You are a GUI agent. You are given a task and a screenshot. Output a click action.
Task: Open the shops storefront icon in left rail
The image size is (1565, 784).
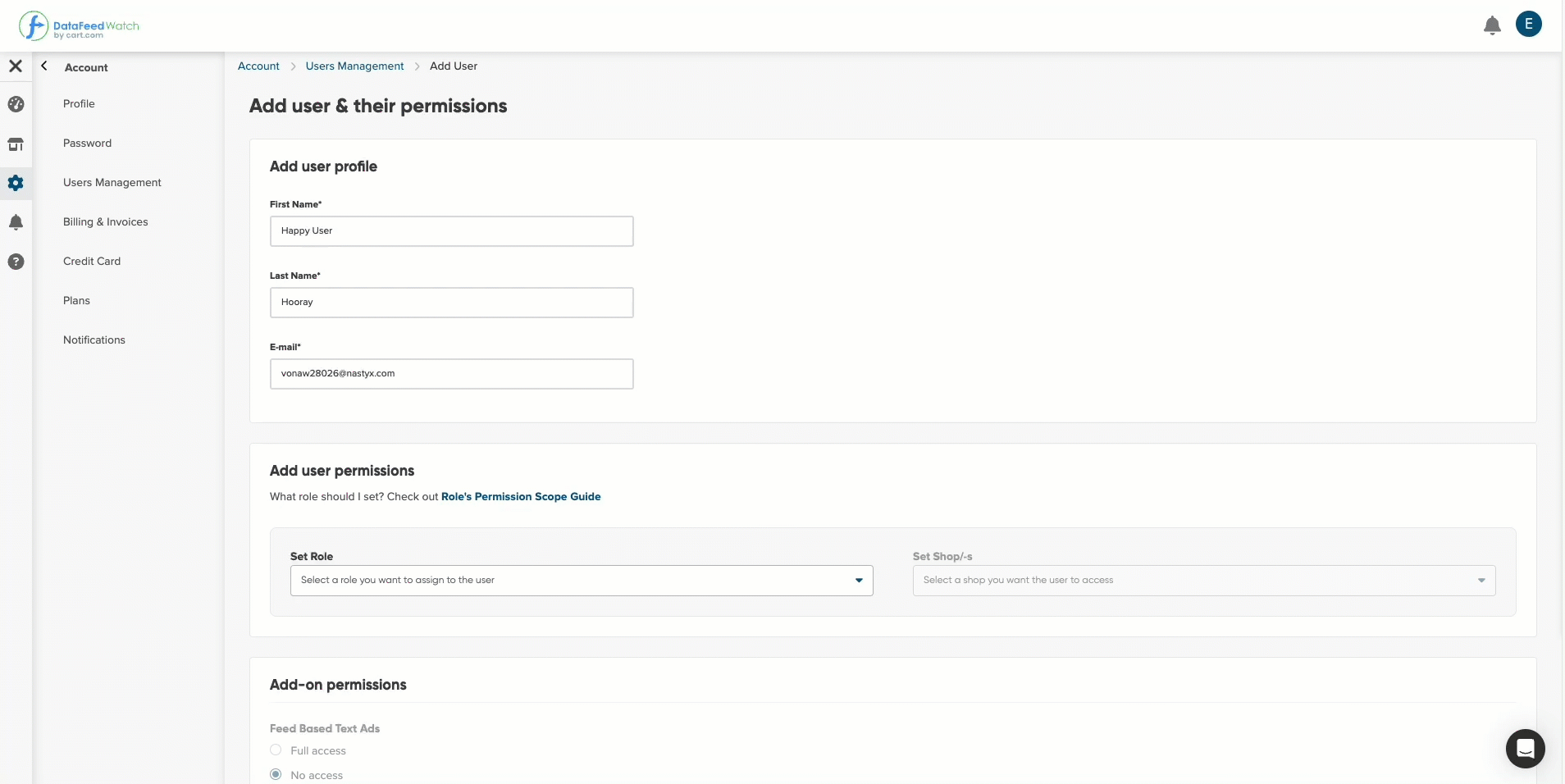click(x=16, y=144)
